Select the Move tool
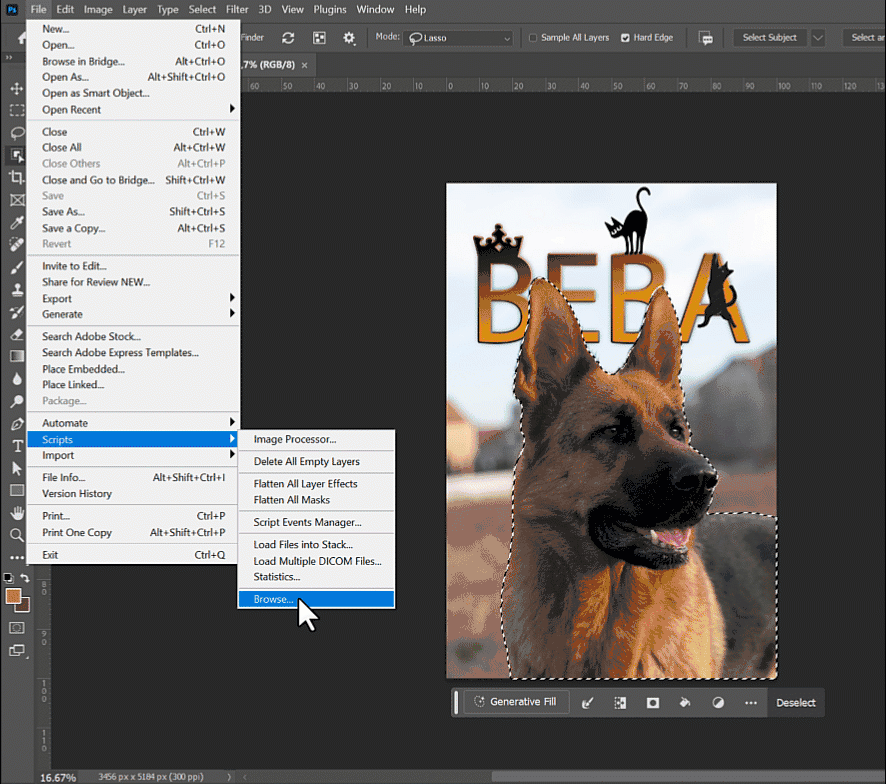Image resolution: width=886 pixels, height=784 pixels. tap(15, 88)
